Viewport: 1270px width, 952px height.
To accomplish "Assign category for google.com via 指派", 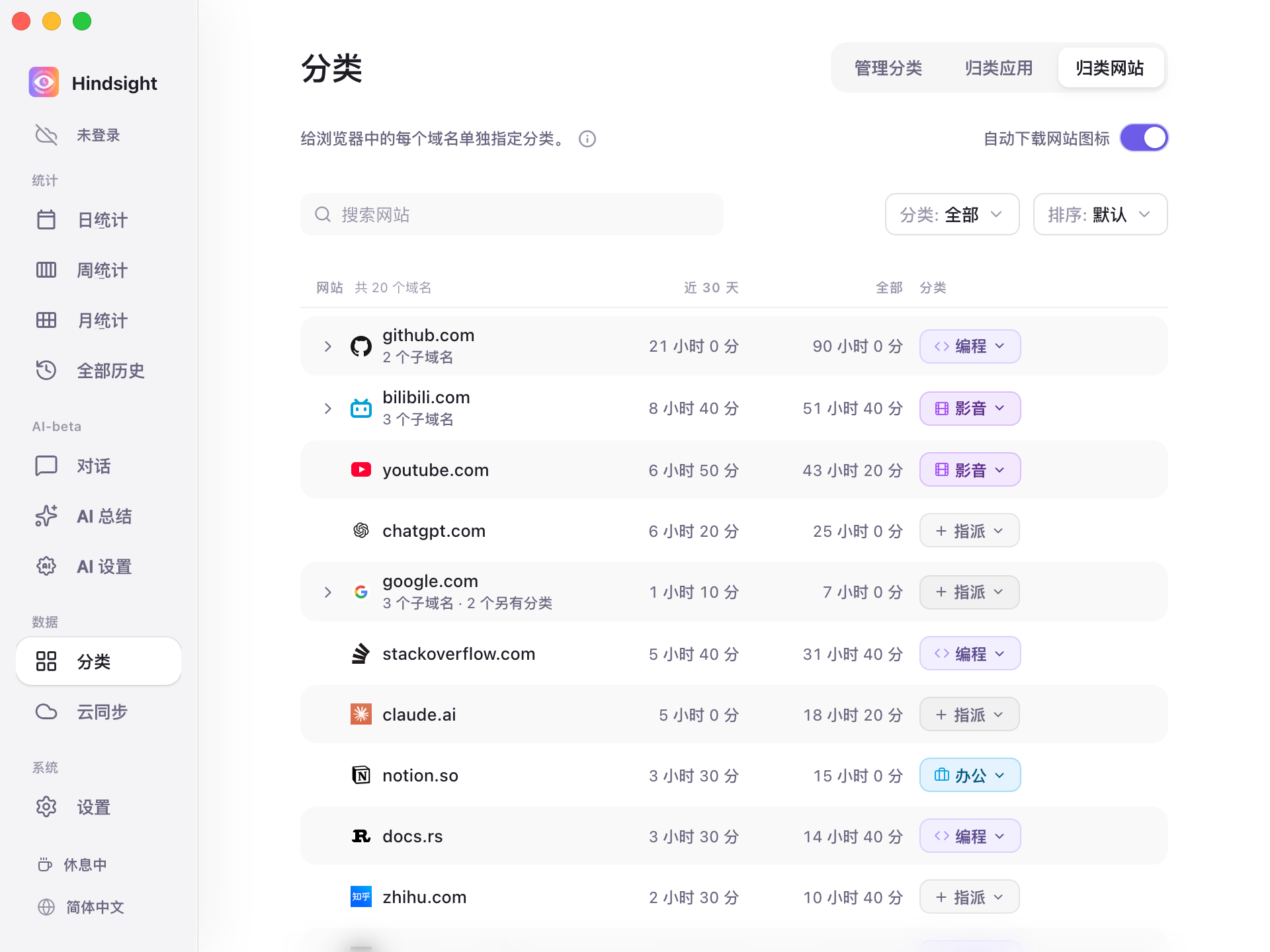I will [x=970, y=592].
